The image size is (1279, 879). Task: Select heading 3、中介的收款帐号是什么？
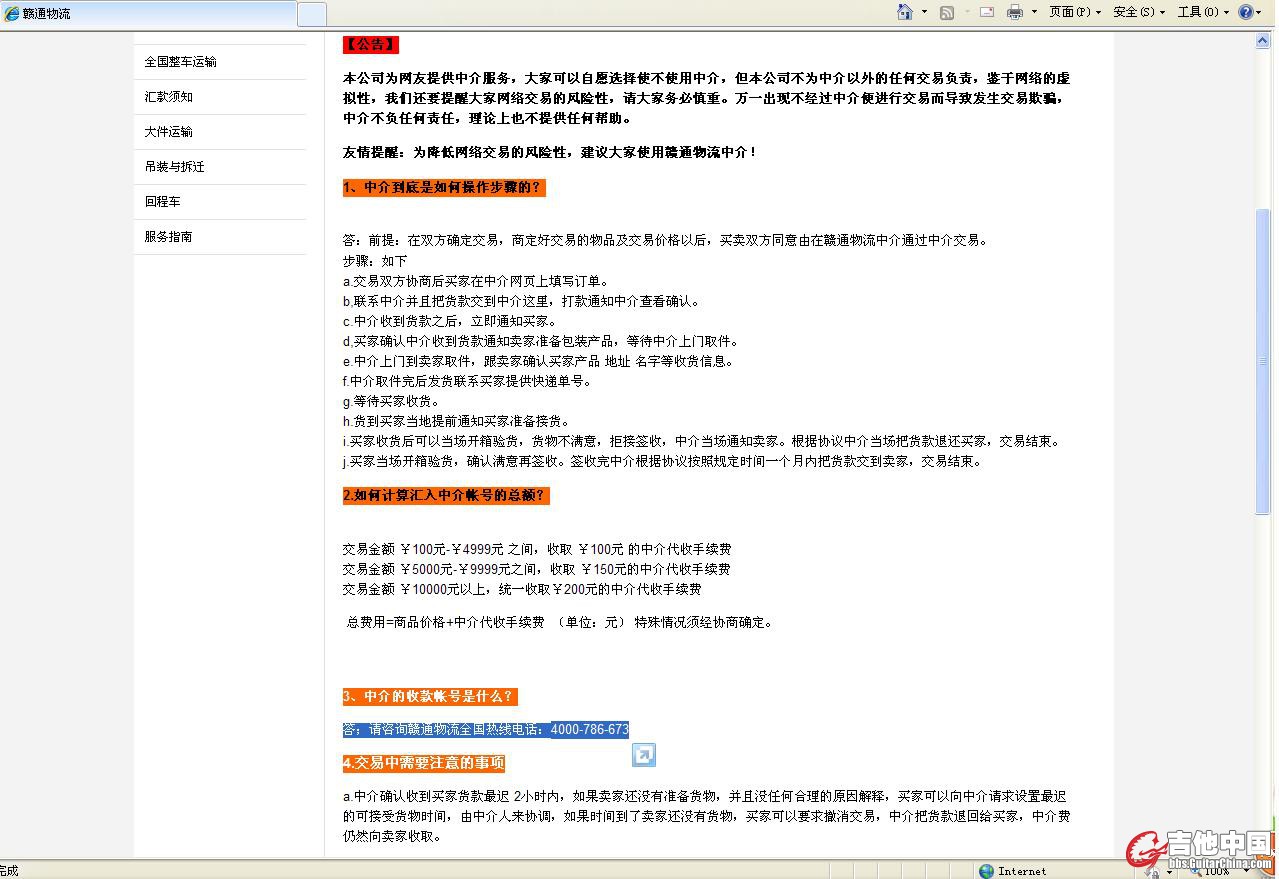pos(430,697)
